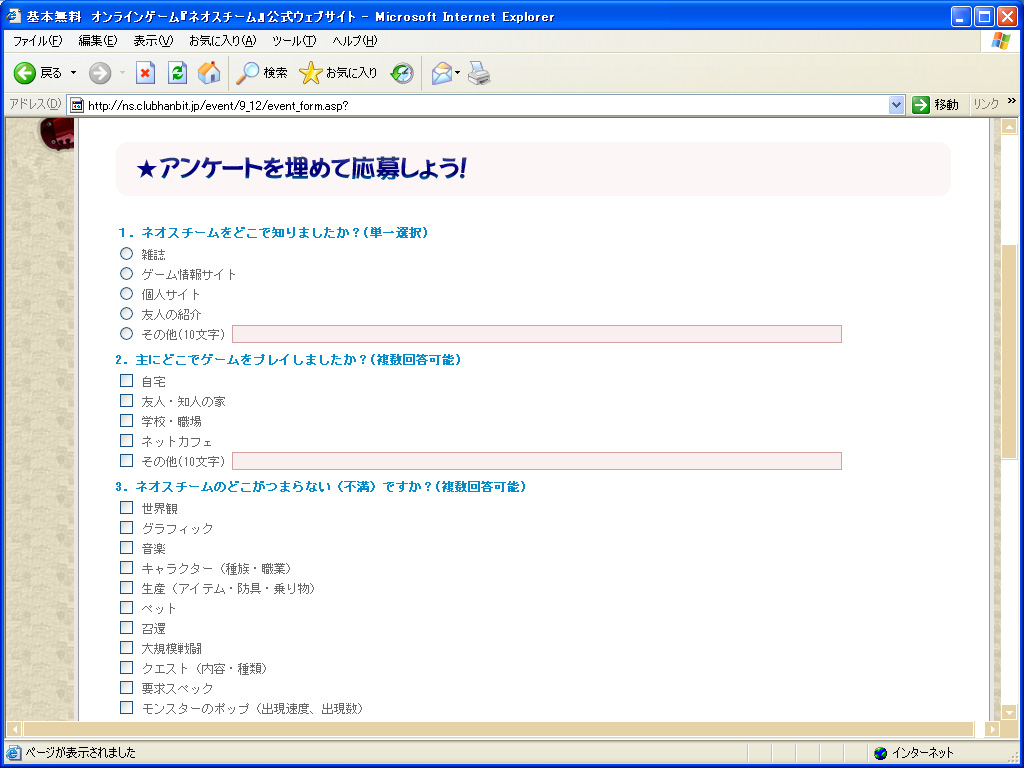Open the Mail icon dropdown arrow
The height and width of the screenshot is (768, 1024).
coord(457,73)
